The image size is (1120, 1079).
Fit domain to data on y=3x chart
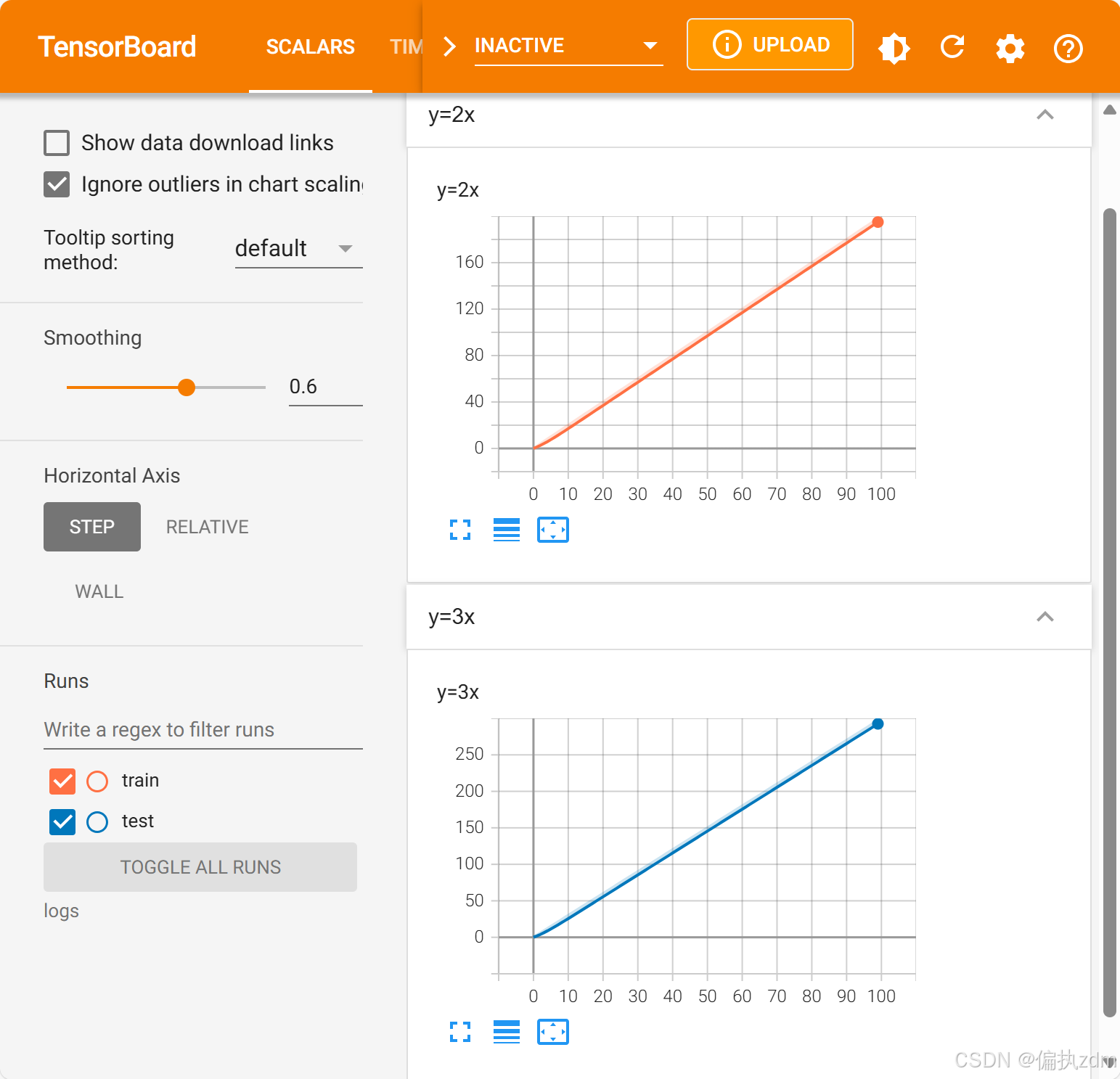pos(553,1032)
